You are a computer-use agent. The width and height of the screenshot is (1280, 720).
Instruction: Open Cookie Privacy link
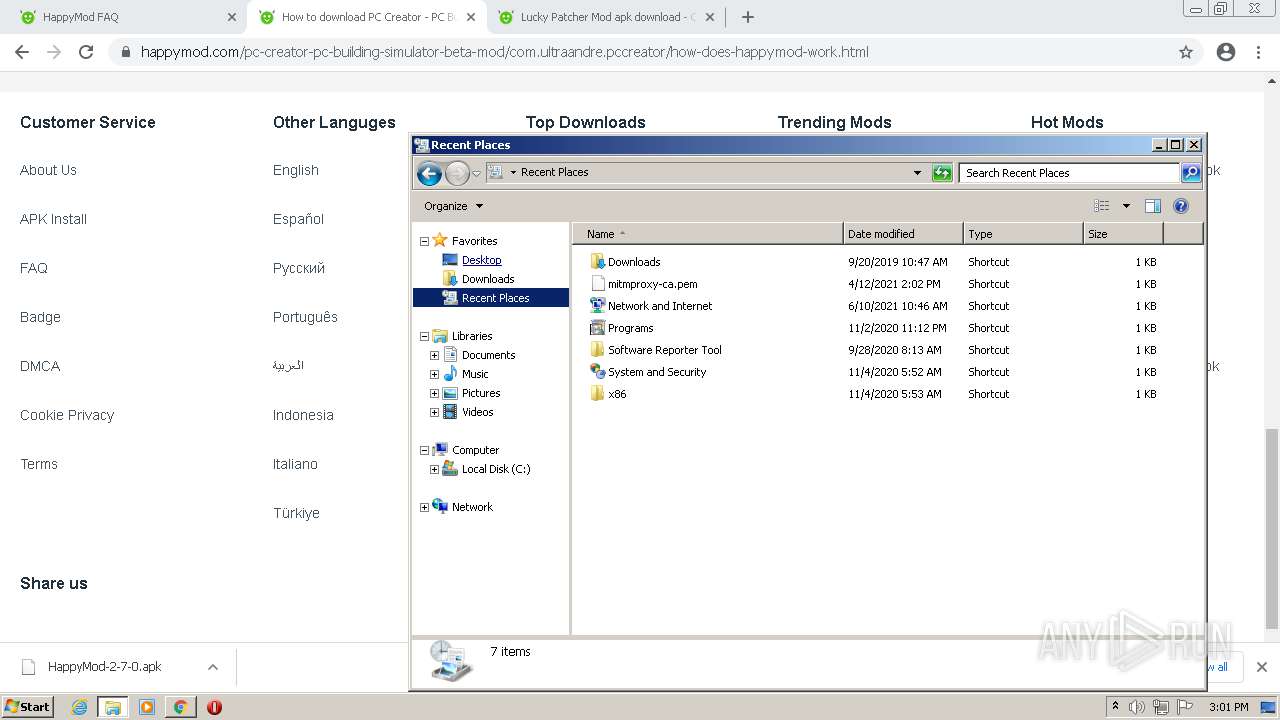(67, 415)
